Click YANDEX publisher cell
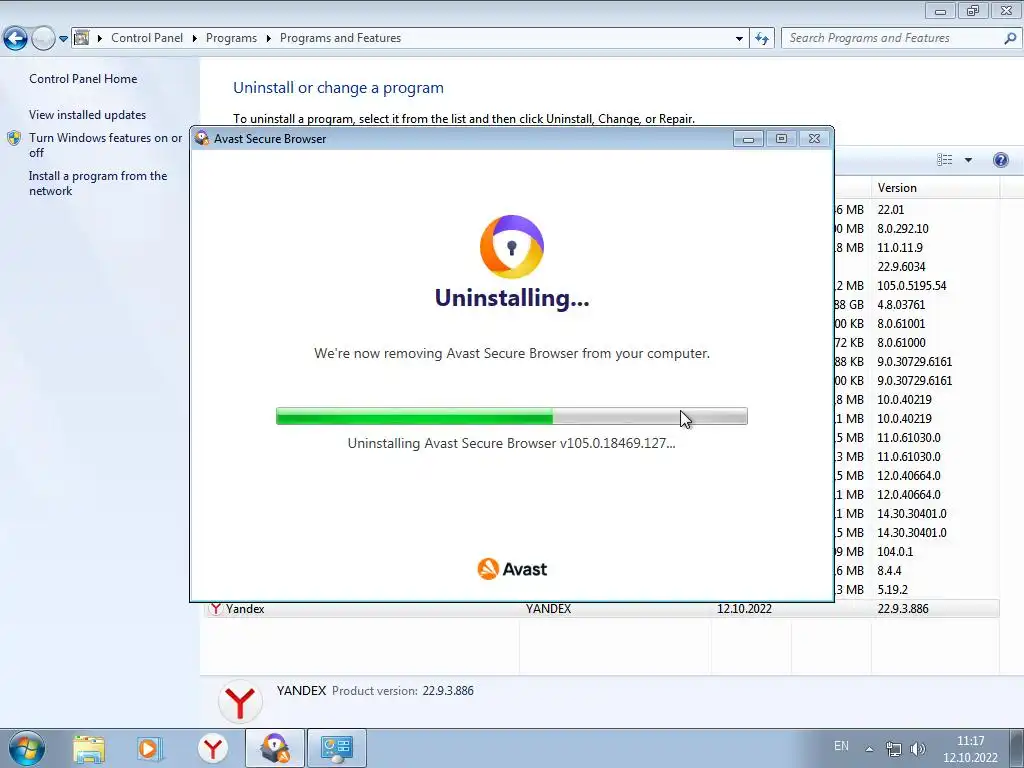1024x768 pixels. 549,609
